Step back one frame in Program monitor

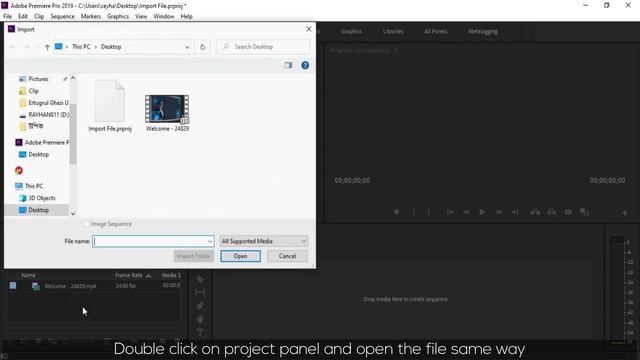coord(466,212)
